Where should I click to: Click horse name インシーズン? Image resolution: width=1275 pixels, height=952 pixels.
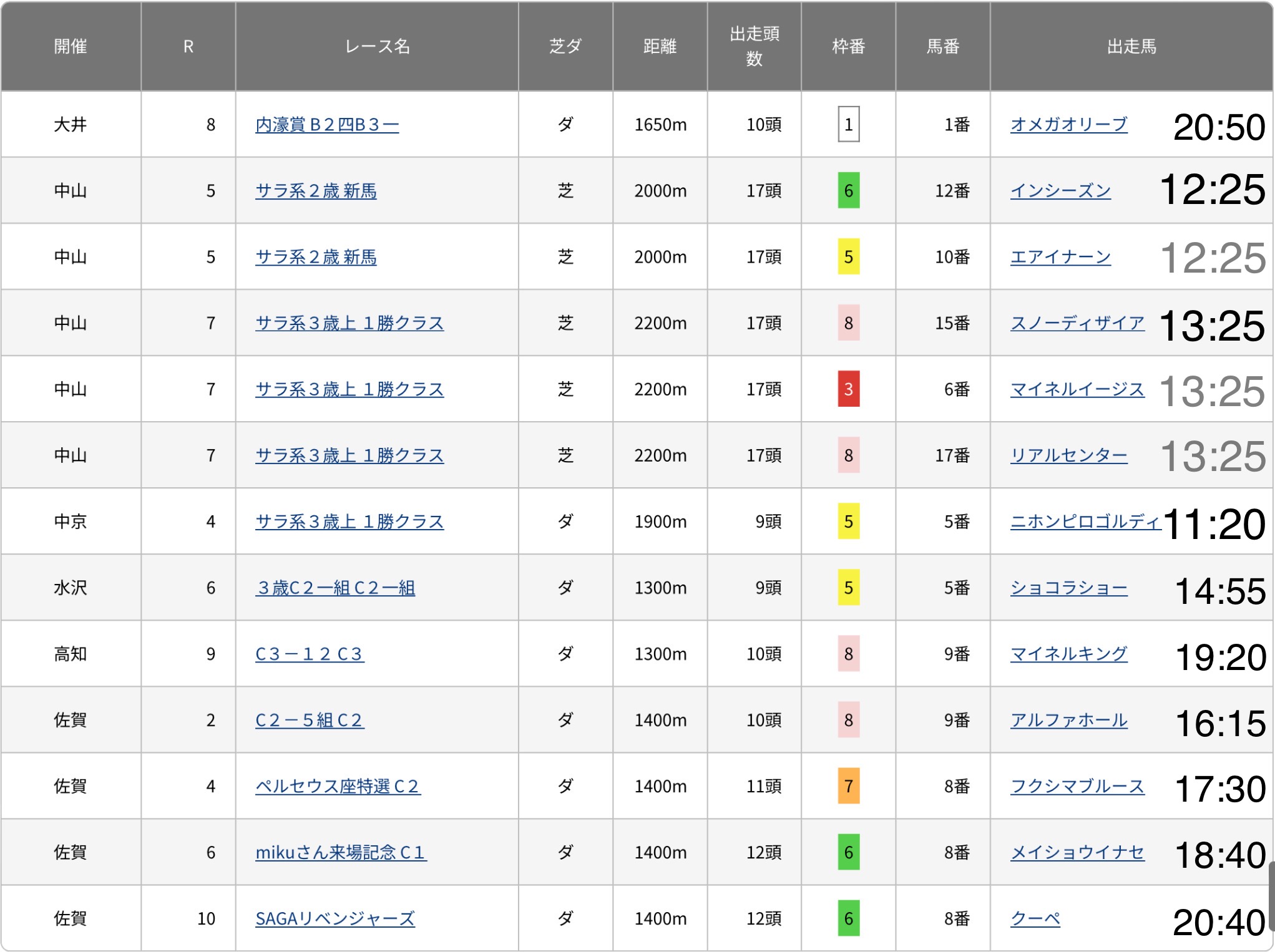1060,191
